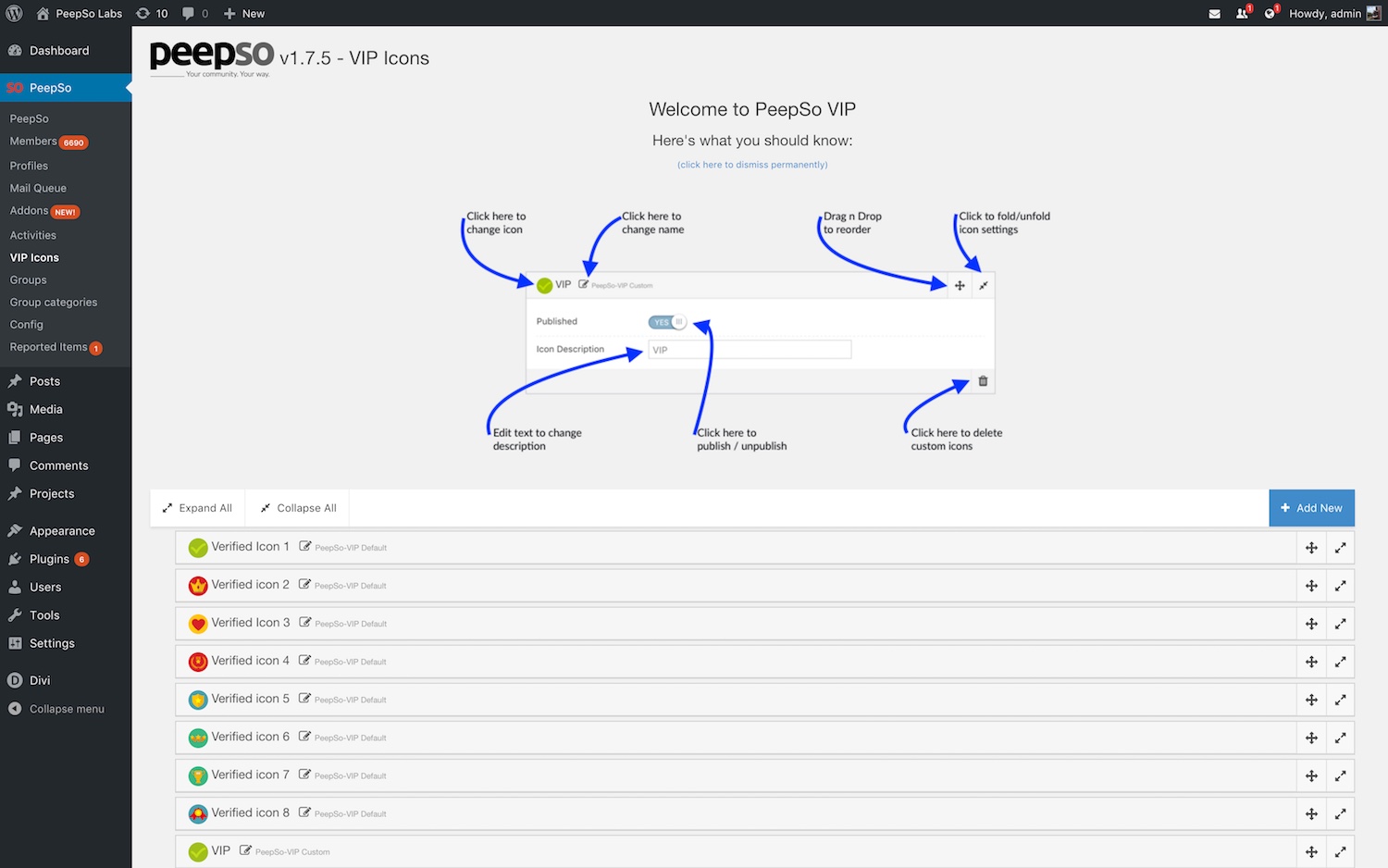Screen dimensions: 1388x868
Task: Dismiss the welcome guide permanently
Action: (x=752, y=165)
